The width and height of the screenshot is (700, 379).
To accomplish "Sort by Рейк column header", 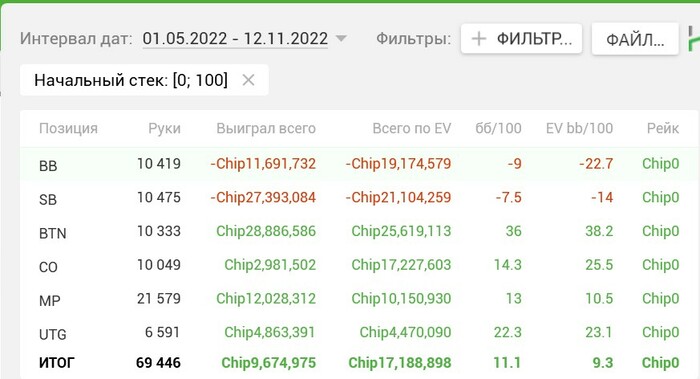I will (663, 129).
